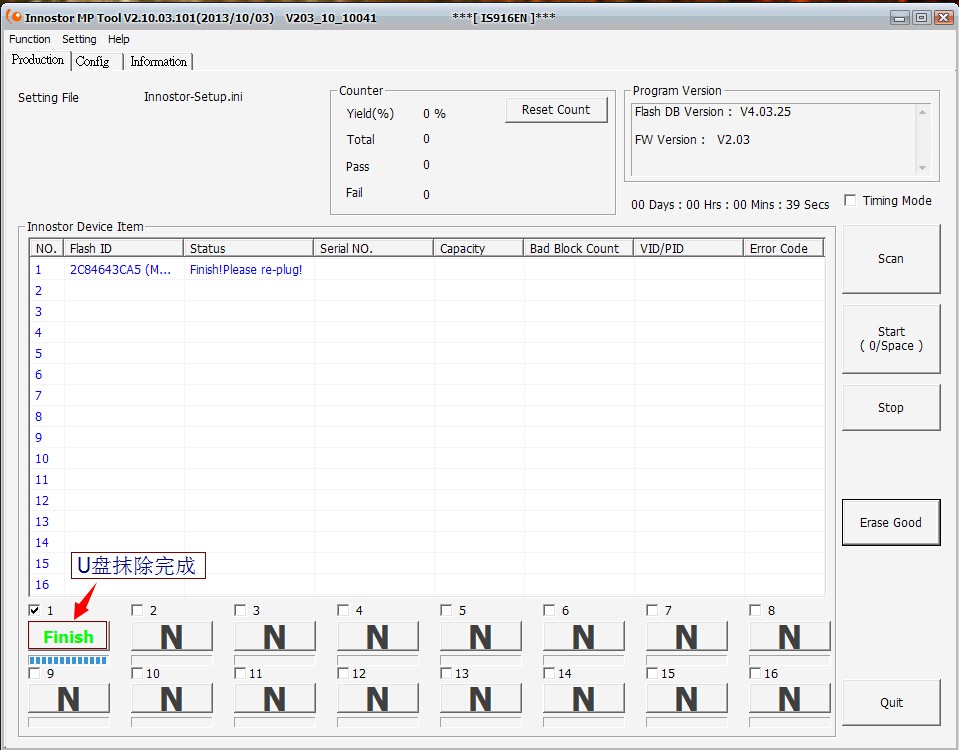Check the port 5 checkbox
959x750 pixels.
coord(446,610)
